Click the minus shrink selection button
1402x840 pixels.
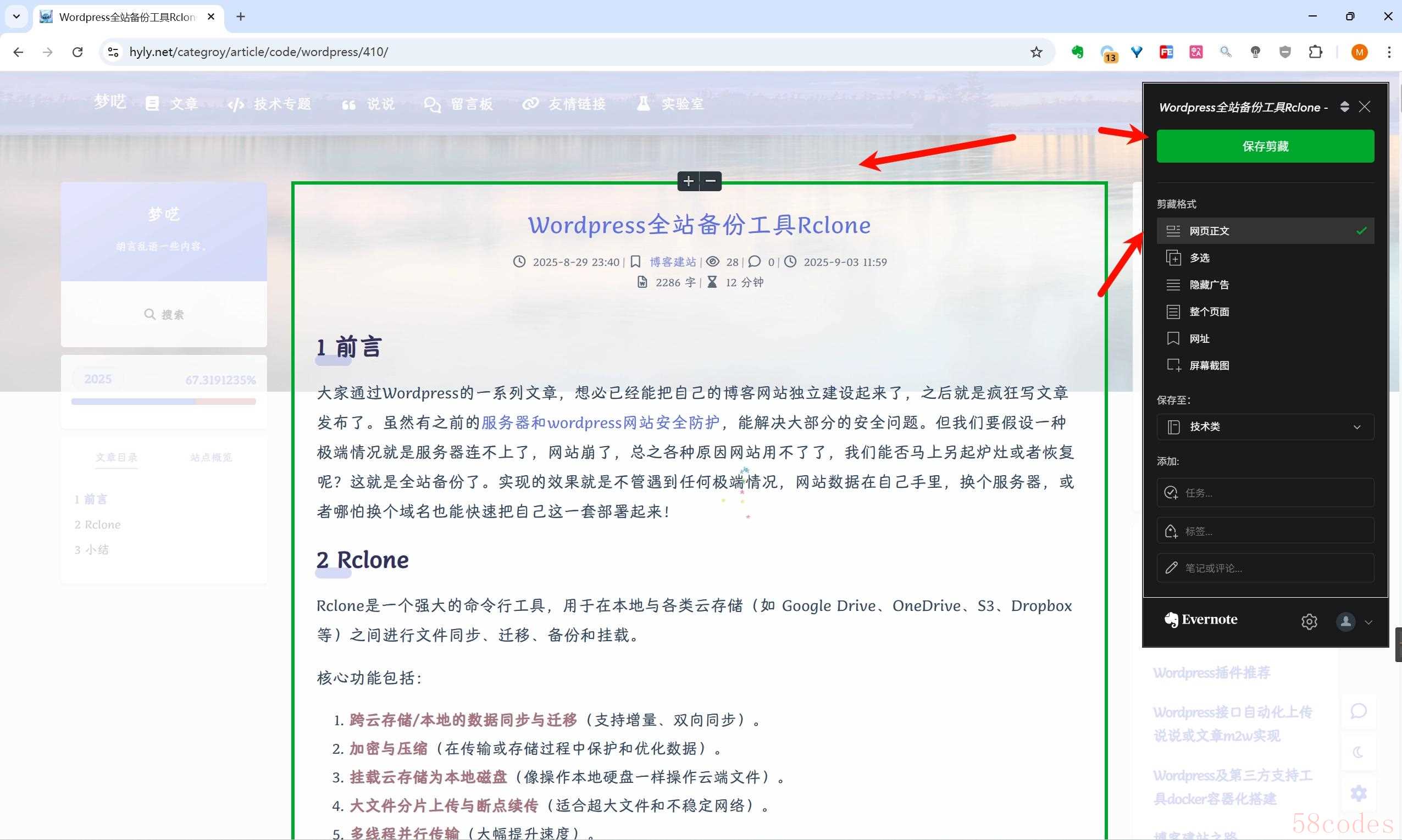click(x=711, y=181)
